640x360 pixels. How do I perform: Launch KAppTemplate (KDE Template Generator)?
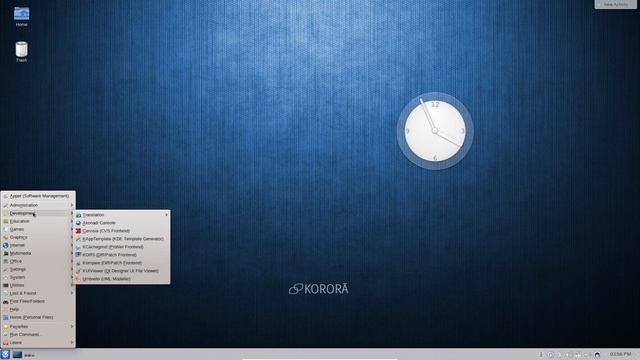(x=122, y=239)
